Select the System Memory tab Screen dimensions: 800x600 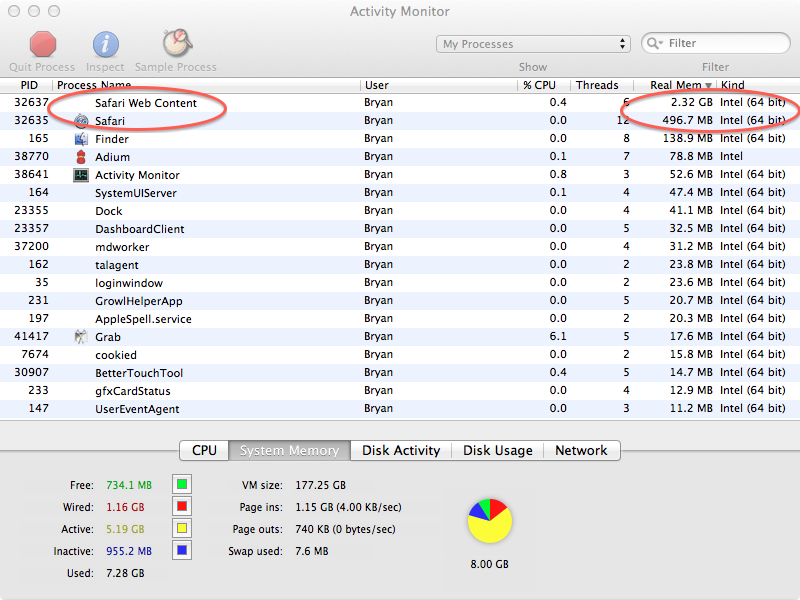tap(289, 451)
